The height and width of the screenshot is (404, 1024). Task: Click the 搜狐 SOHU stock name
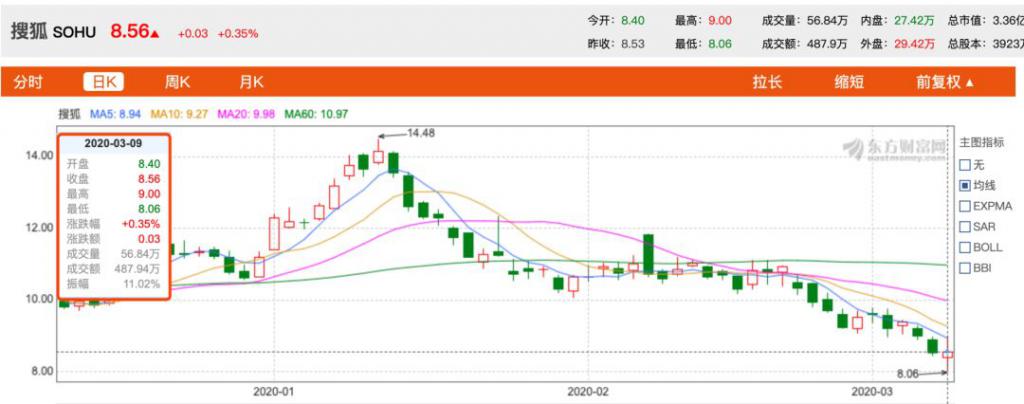click(x=53, y=32)
